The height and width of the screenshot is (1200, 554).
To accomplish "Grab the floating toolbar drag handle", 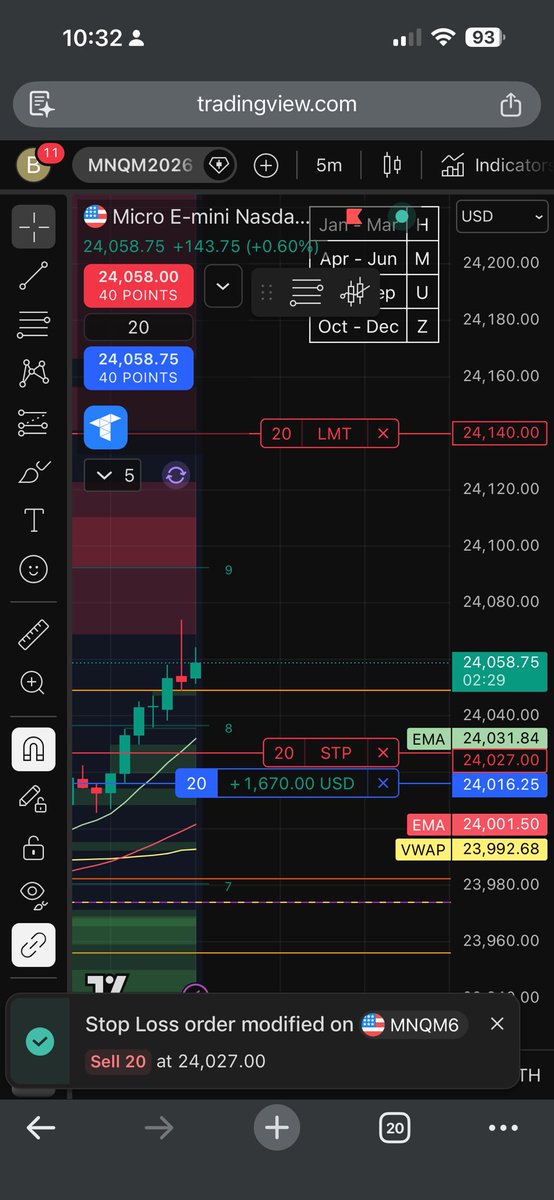I will (x=267, y=293).
